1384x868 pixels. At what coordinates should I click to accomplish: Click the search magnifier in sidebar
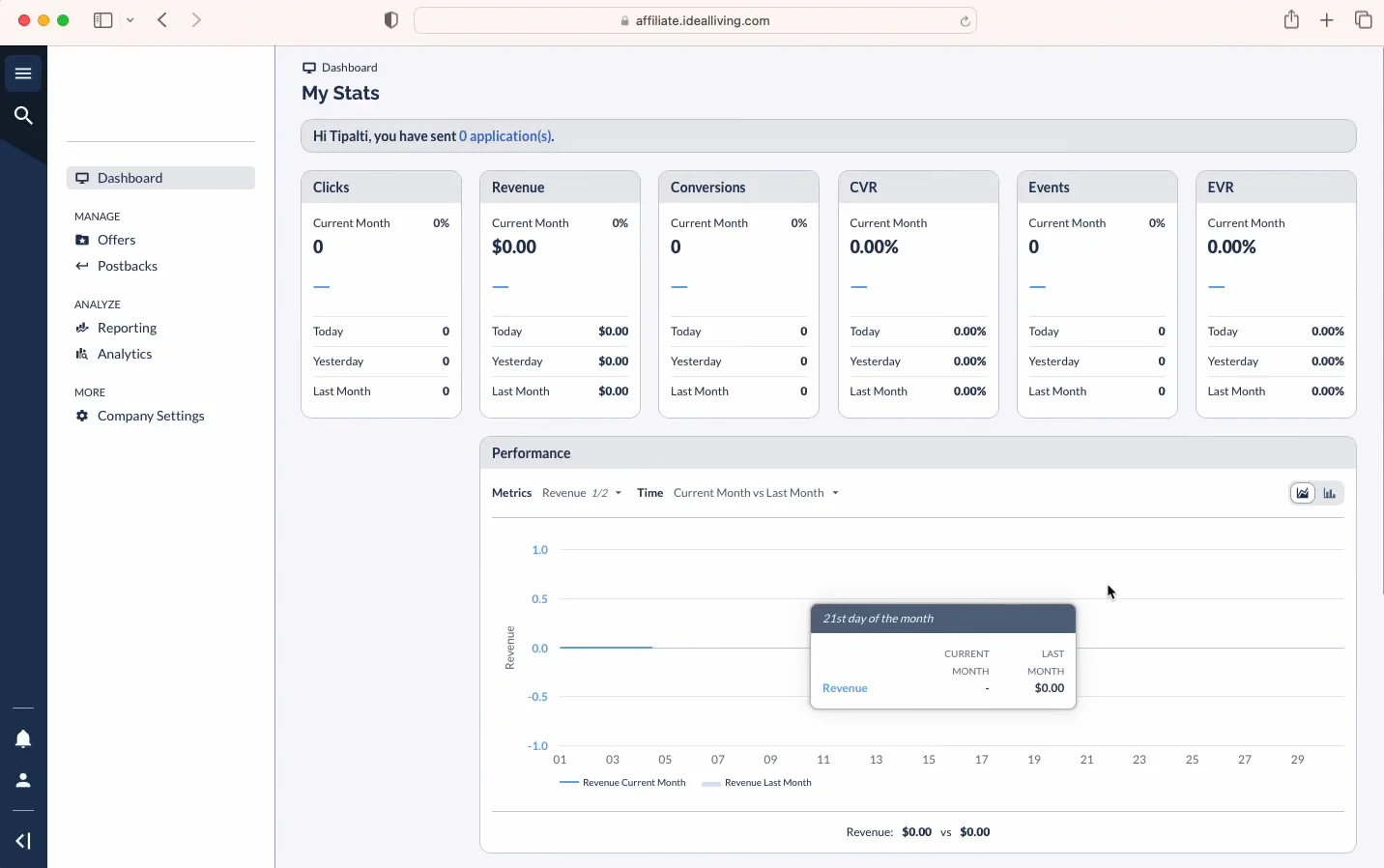tap(23, 116)
